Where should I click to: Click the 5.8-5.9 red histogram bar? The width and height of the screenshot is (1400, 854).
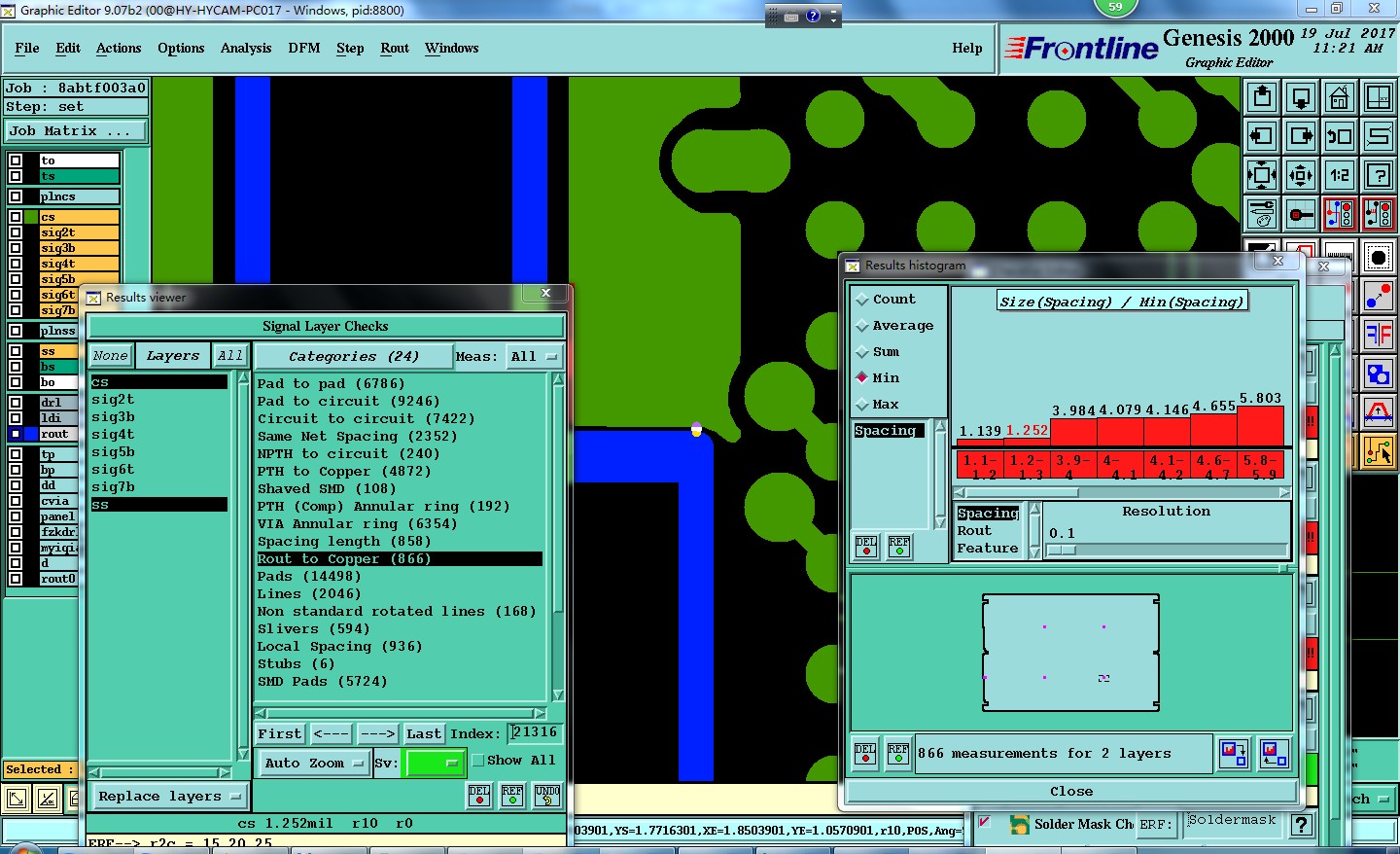point(1261,426)
